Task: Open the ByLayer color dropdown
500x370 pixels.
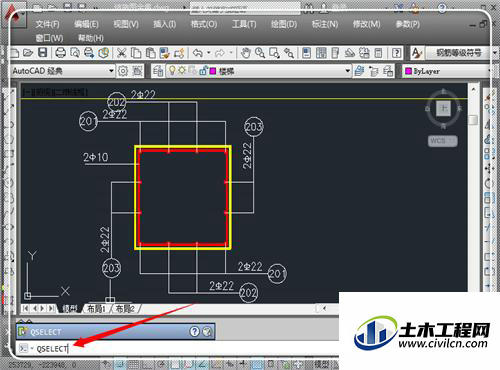Action: click(447, 71)
